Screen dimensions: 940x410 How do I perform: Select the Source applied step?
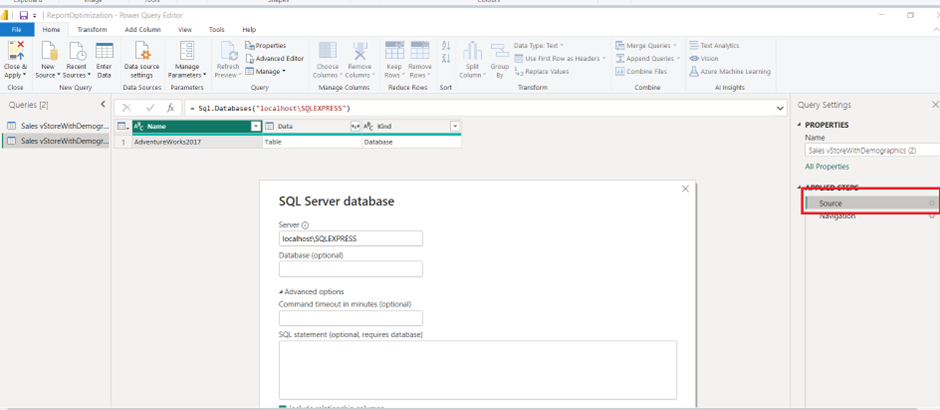pyautogui.click(x=830, y=203)
